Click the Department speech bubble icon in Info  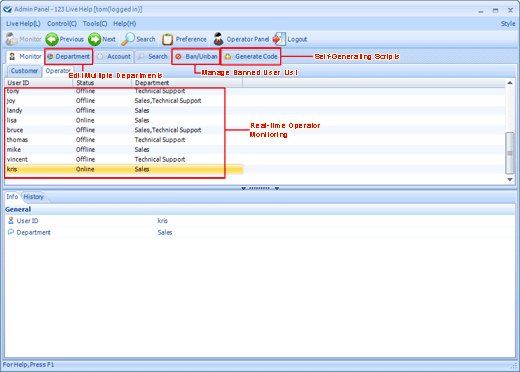click(11, 232)
